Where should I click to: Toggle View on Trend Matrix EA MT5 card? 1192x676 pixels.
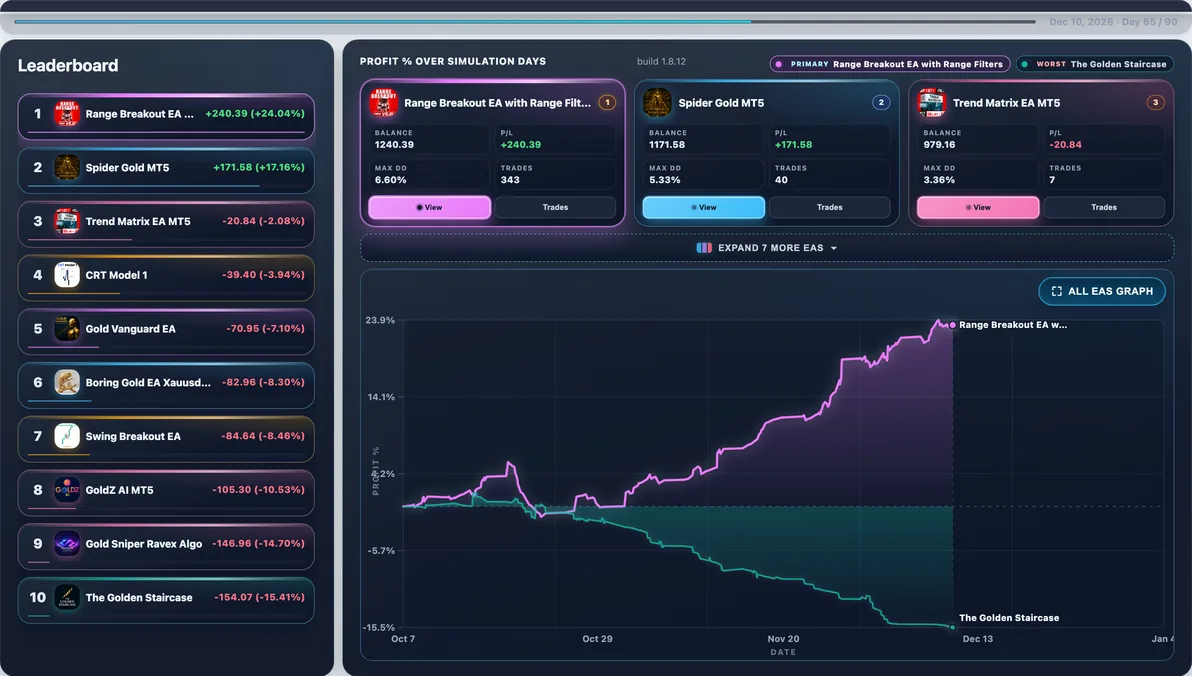pyautogui.click(x=978, y=207)
